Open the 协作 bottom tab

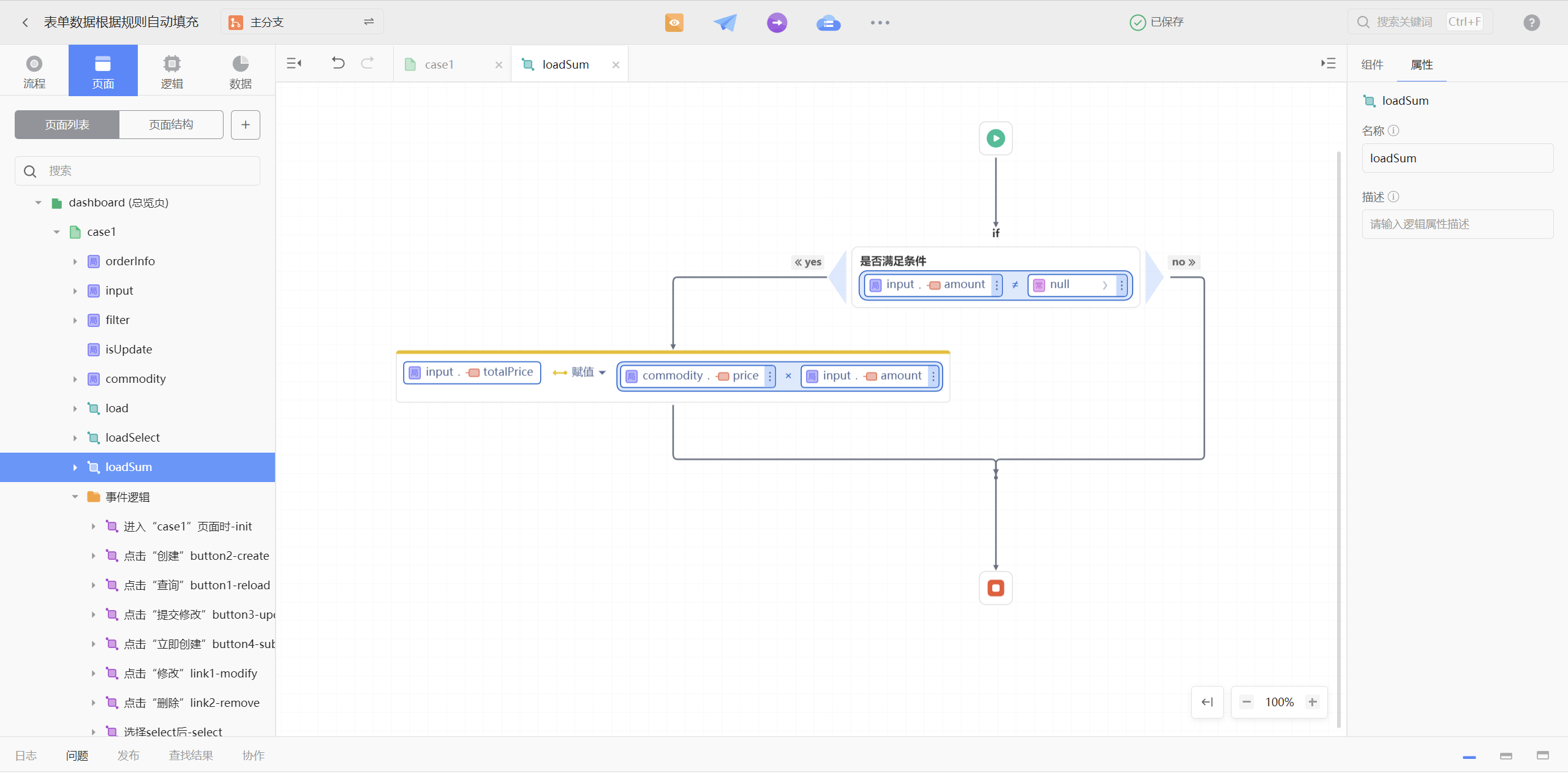(254, 755)
